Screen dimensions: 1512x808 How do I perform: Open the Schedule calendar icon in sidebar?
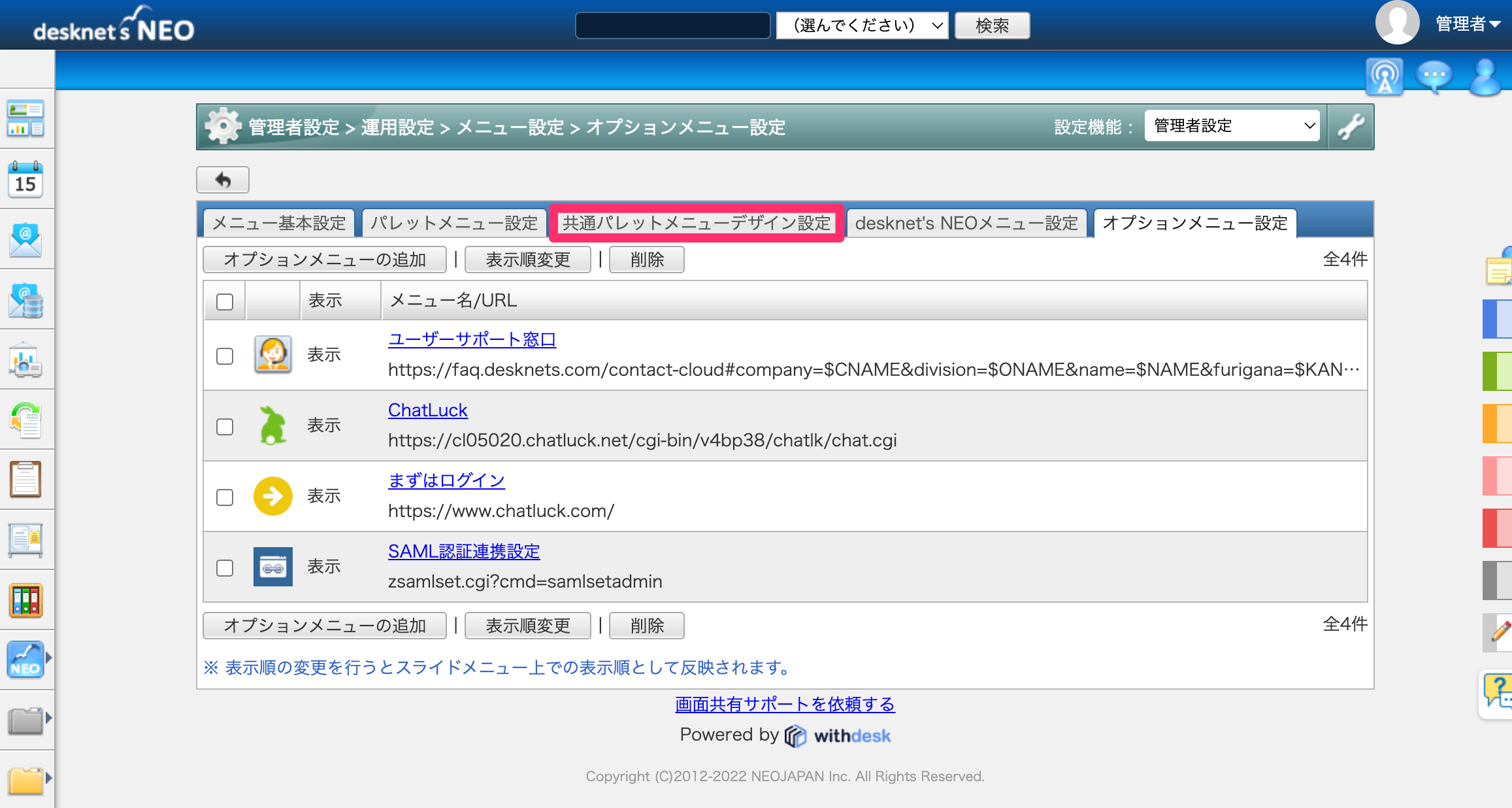pyautogui.click(x=25, y=179)
